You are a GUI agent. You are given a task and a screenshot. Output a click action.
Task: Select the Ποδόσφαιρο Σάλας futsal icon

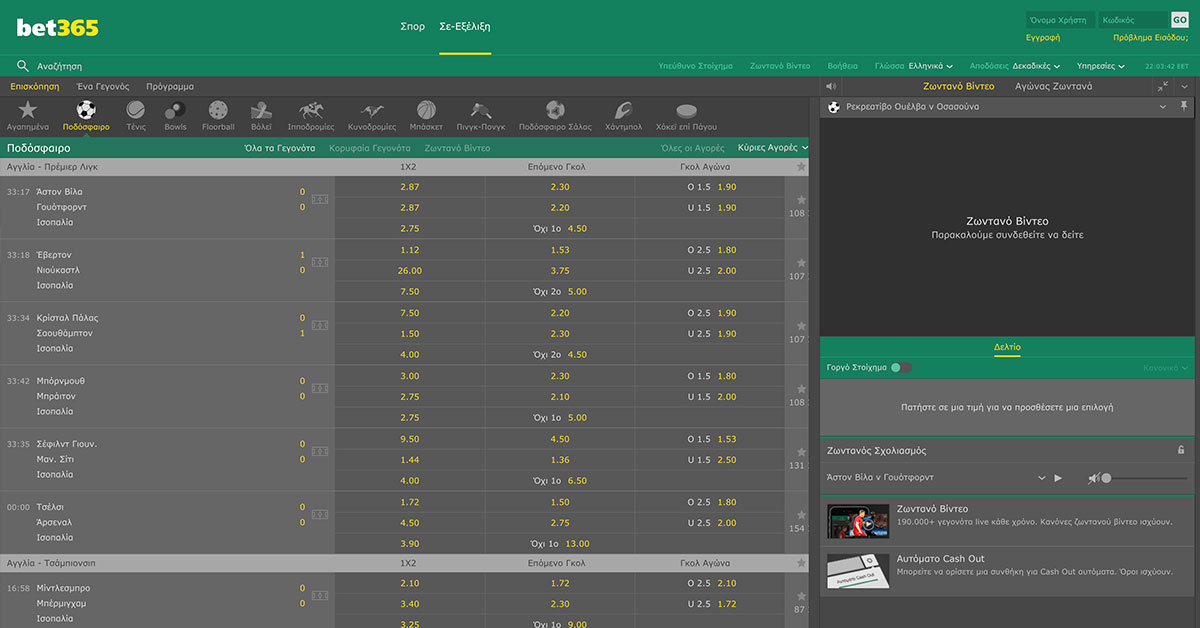click(556, 110)
